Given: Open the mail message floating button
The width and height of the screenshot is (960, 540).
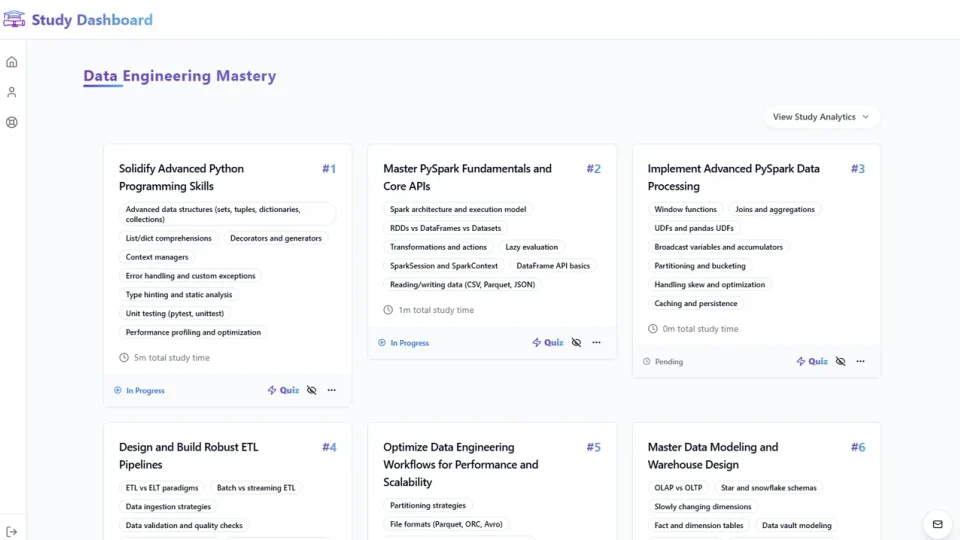Looking at the screenshot, I should [x=937, y=524].
